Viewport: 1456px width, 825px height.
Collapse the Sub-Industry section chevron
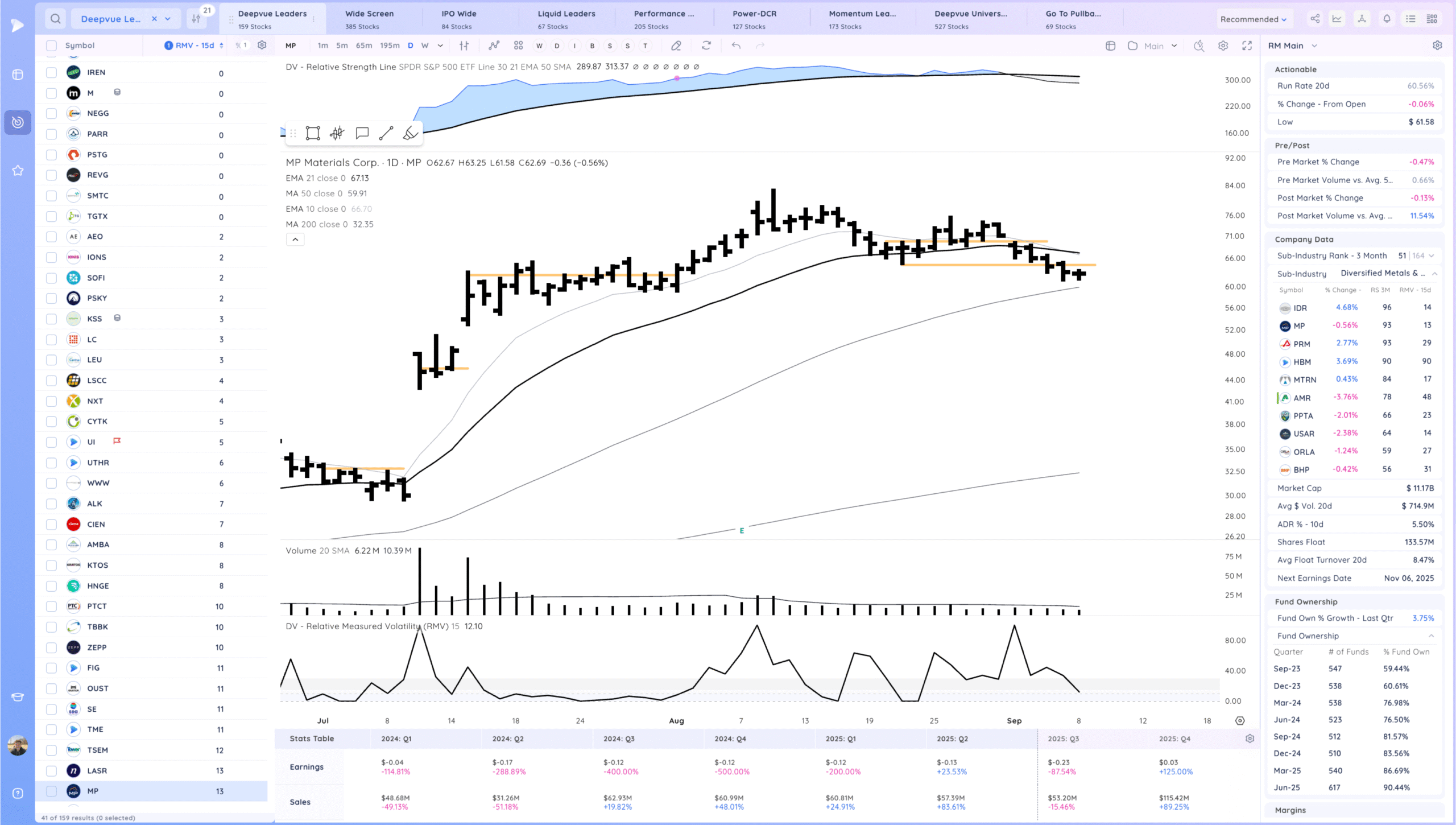click(1435, 274)
